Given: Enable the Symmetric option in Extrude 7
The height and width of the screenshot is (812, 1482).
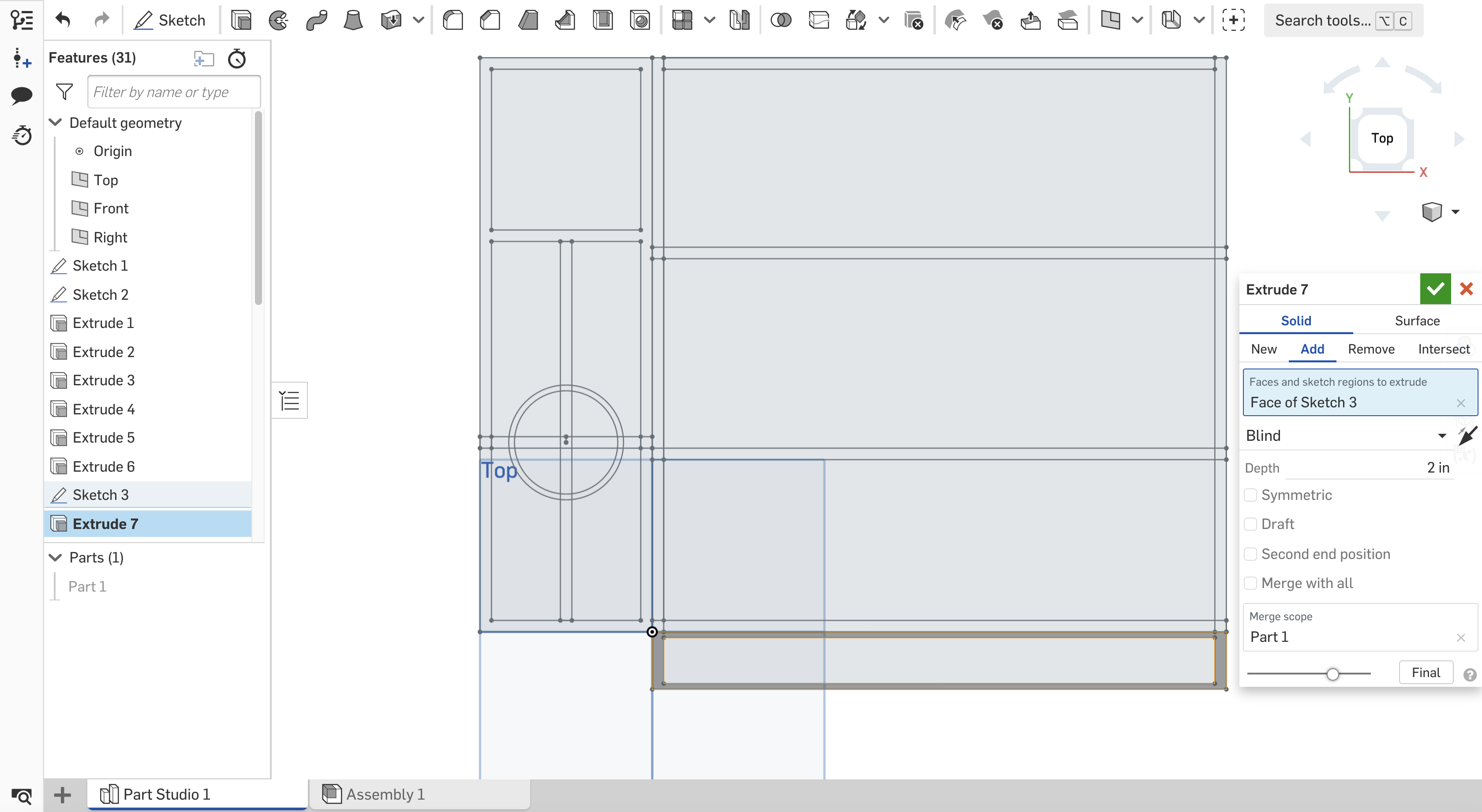Looking at the screenshot, I should pos(1250,495).
